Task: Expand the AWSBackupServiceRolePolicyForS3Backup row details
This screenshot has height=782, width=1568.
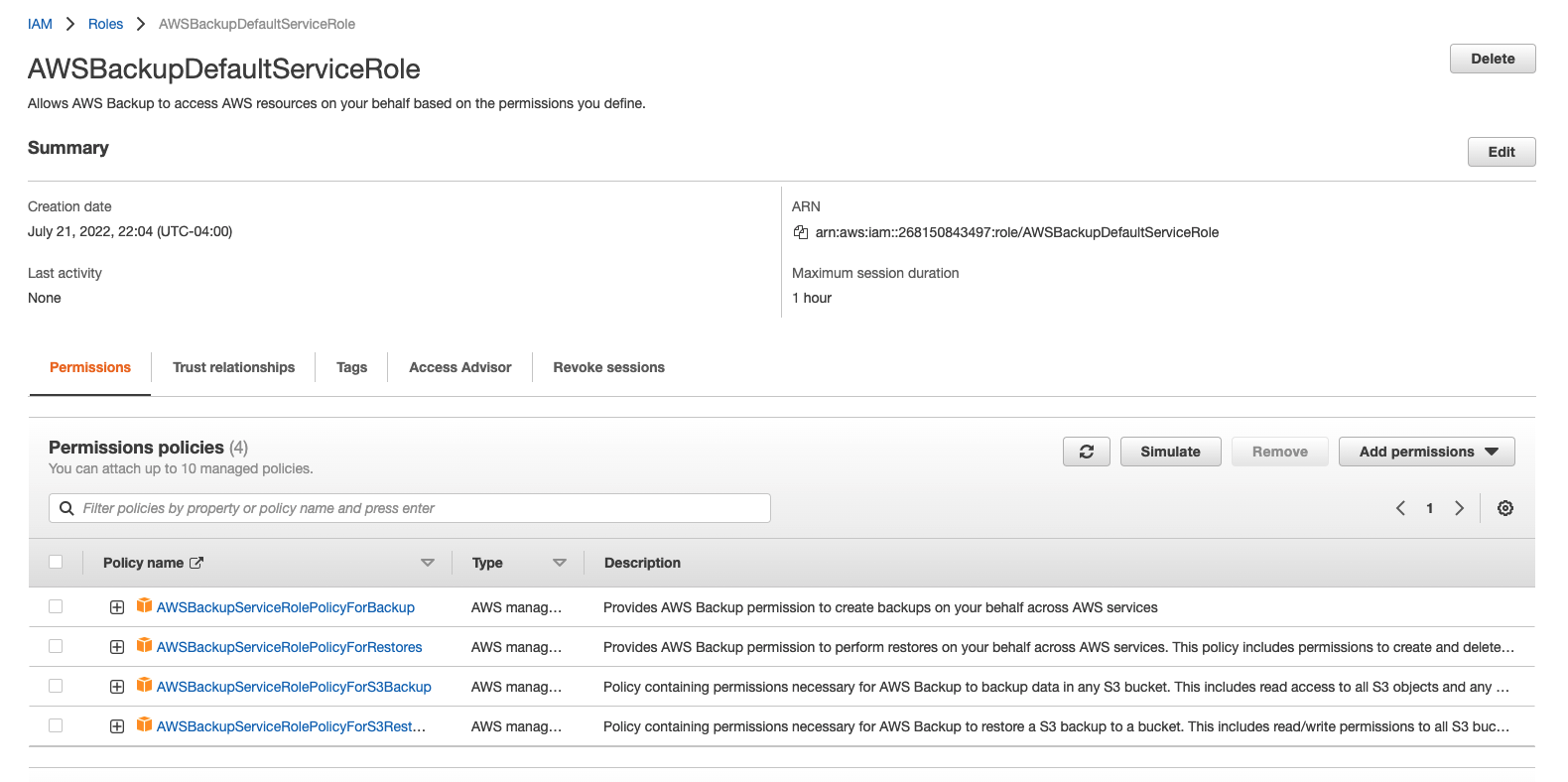Action: pos(117,687)
